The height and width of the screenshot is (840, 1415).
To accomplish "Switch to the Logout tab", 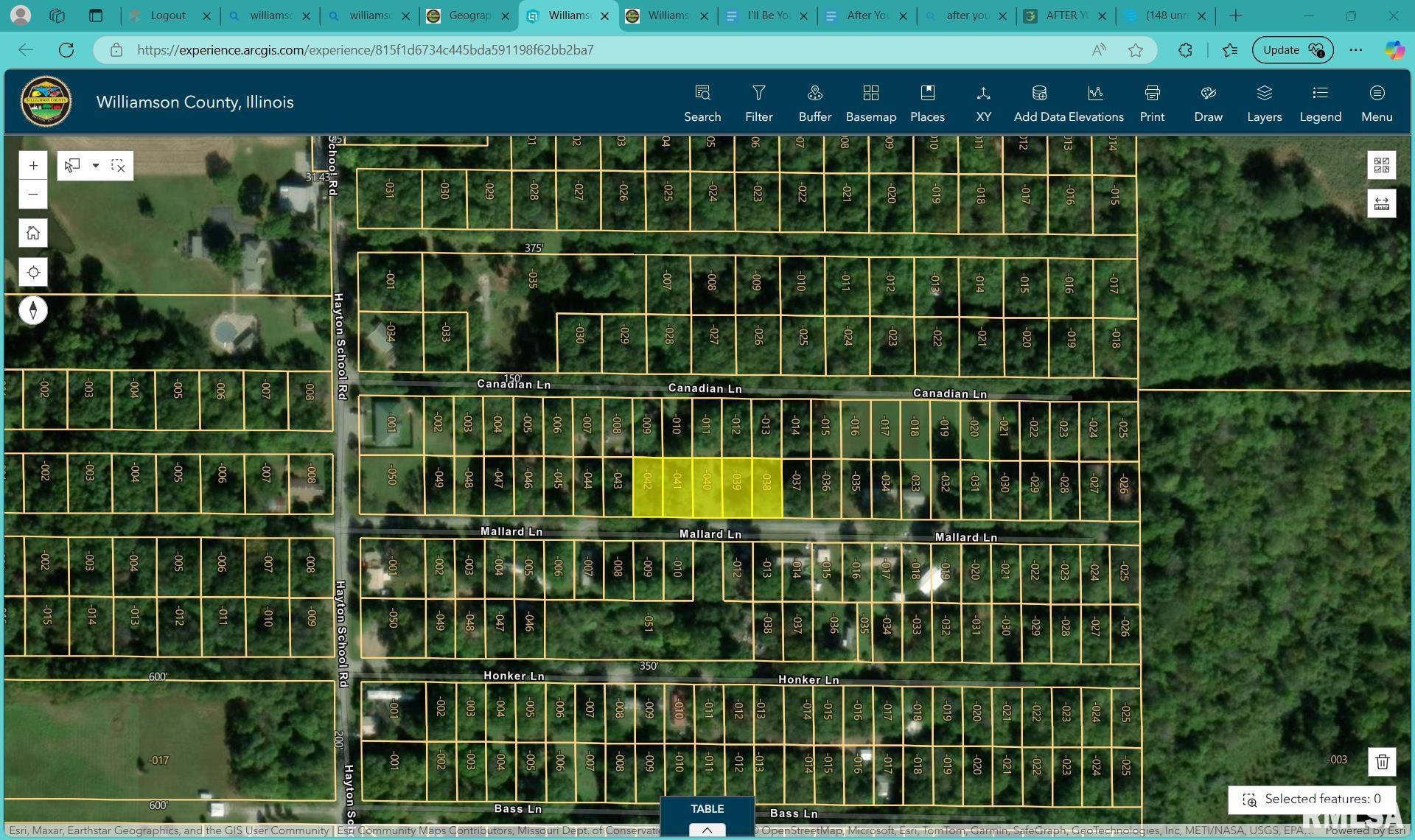I will coord(169,15).
